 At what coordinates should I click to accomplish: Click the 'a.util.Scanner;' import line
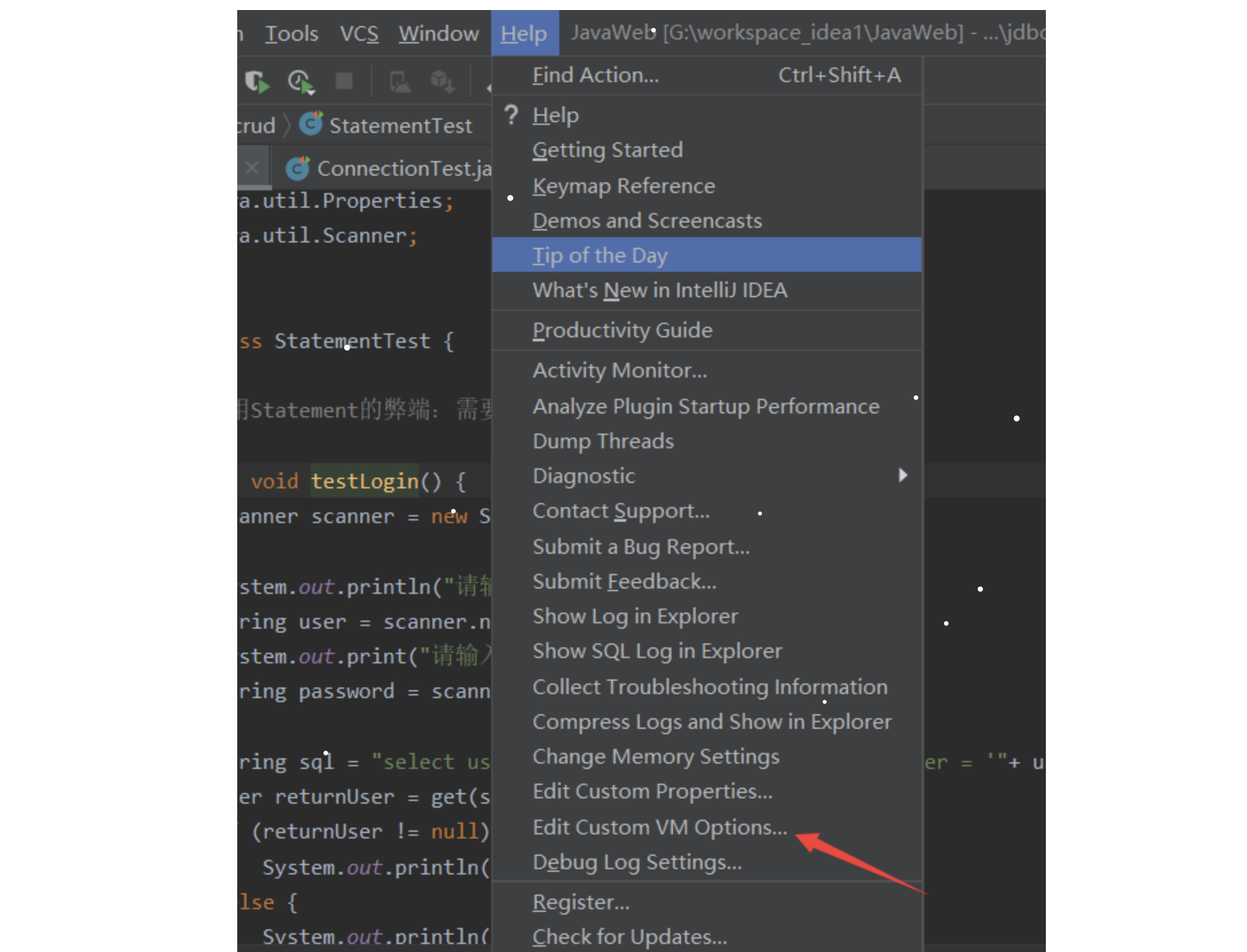(328, 235)
